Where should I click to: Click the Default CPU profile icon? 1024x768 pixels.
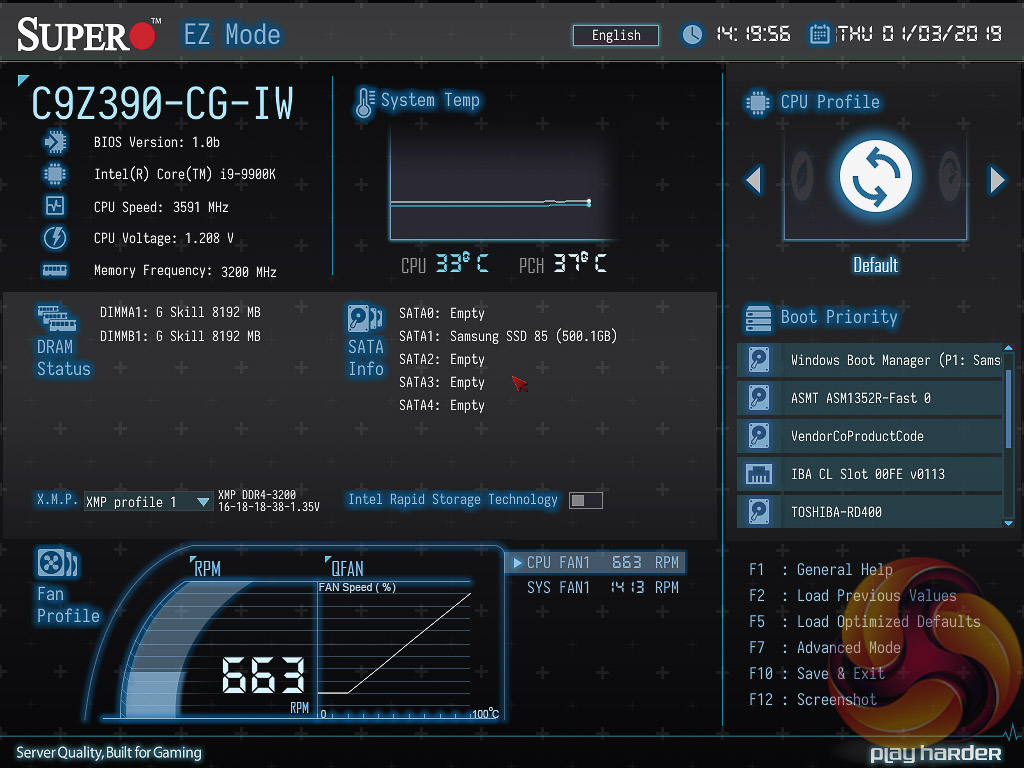tap(875, 176)
